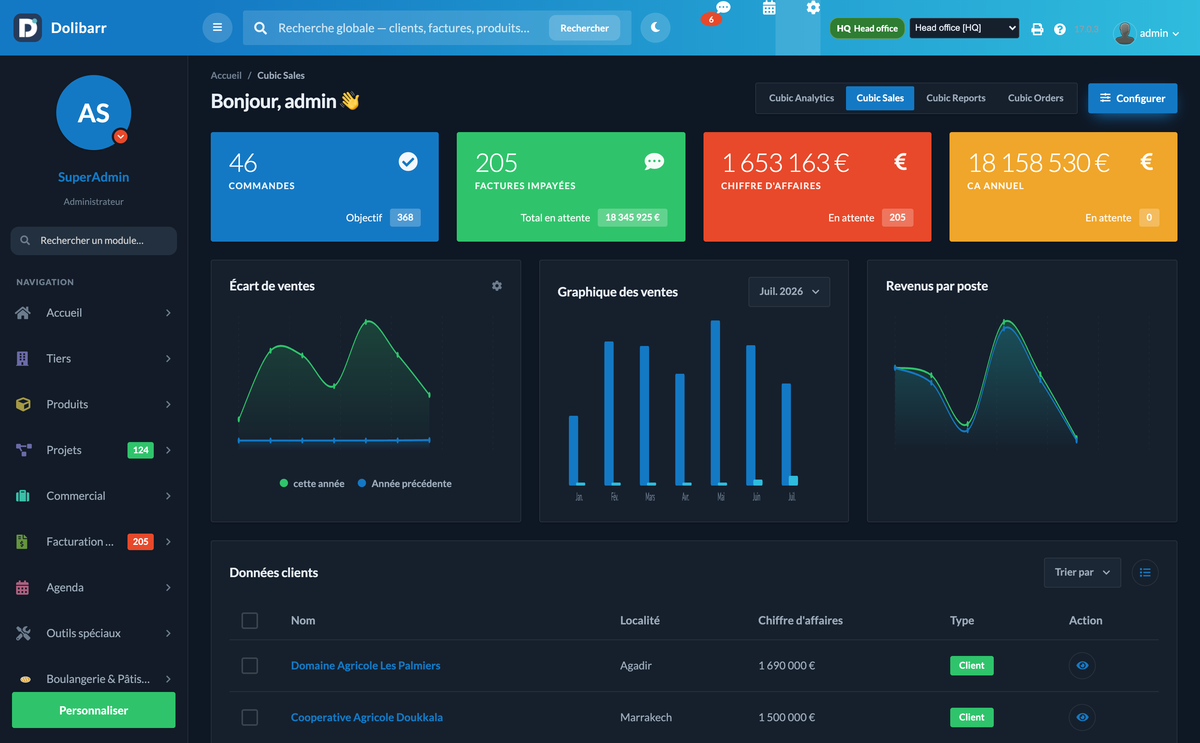Check the Domaine Agricole Les Palmiers row checkbox
The width and height of the screenshot is (1200, 743).
tap(250, 666)
